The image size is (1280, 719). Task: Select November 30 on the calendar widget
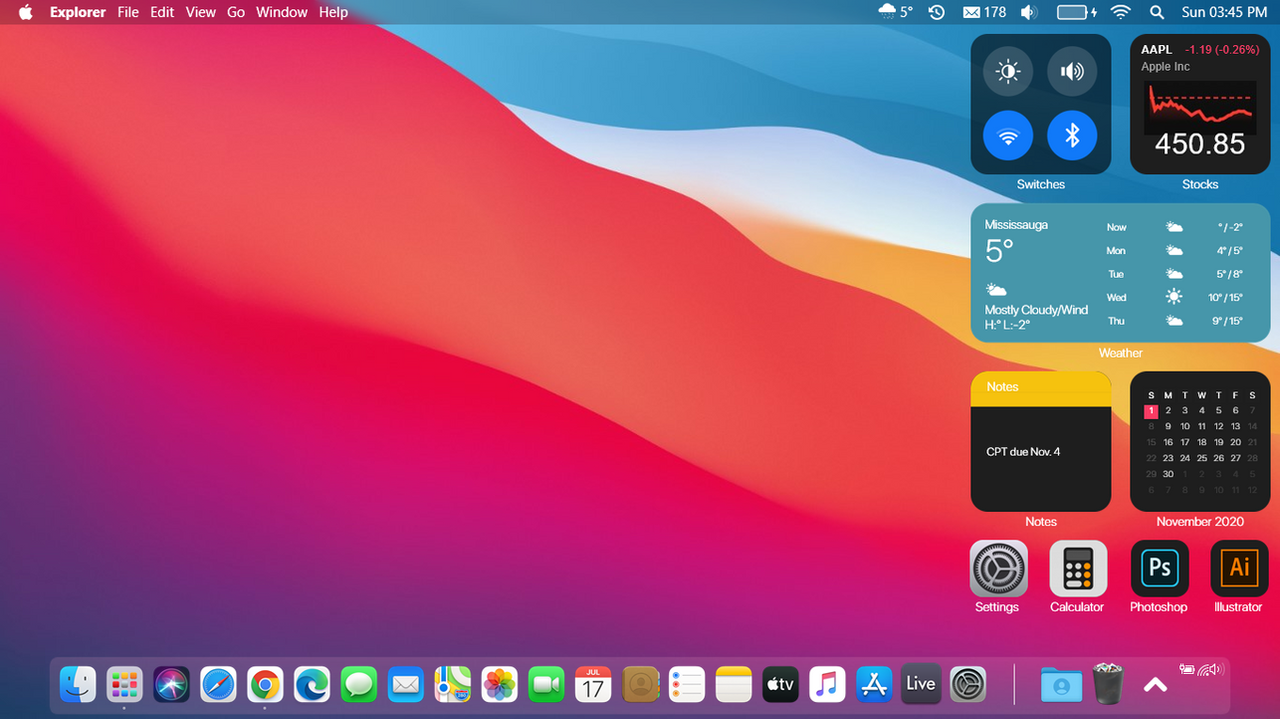[1168, 474]
